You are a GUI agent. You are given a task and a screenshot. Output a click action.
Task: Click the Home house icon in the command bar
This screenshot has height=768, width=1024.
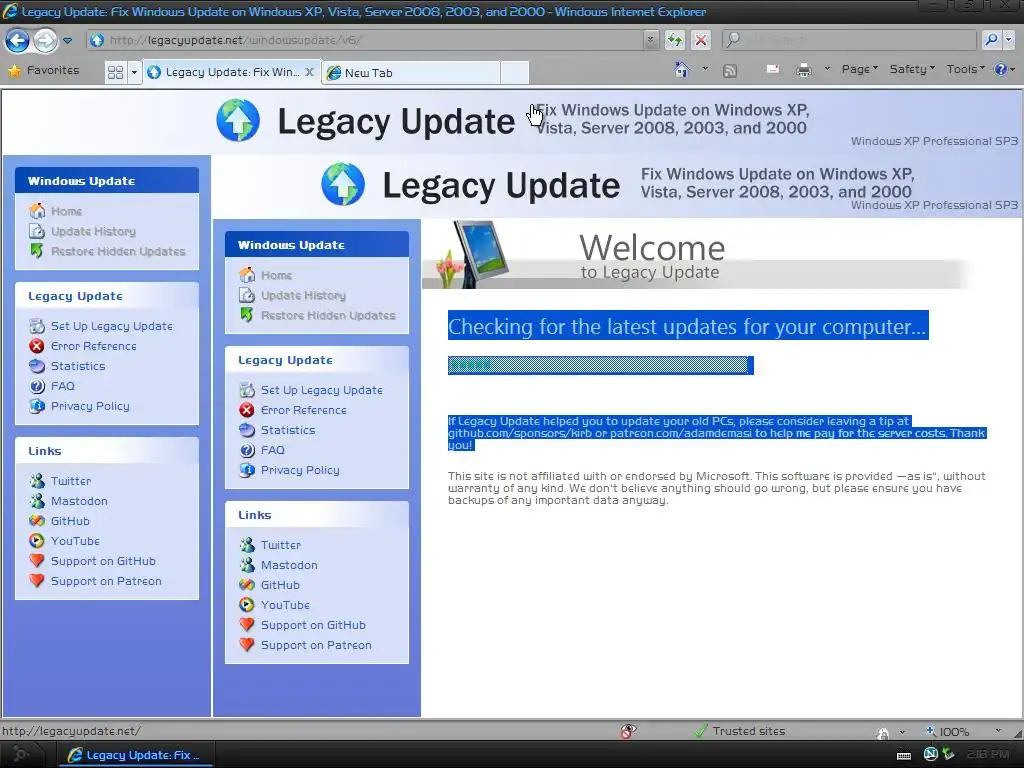tap(681, 69)
